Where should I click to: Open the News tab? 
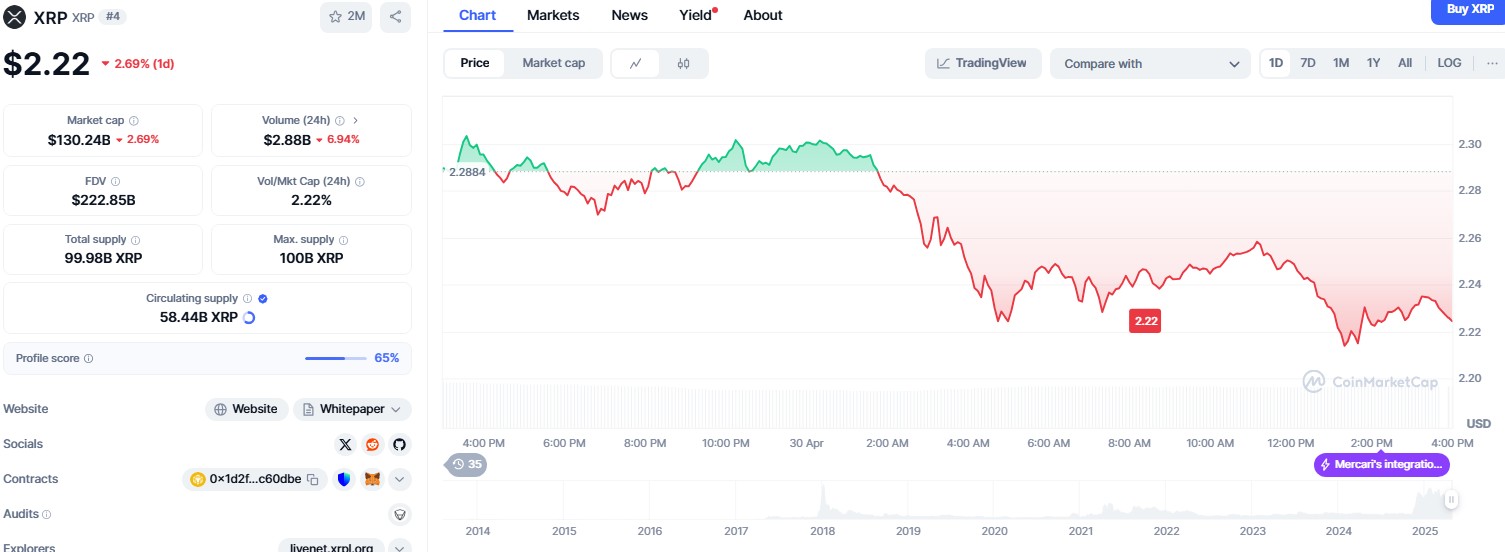(x=629, y=15)
